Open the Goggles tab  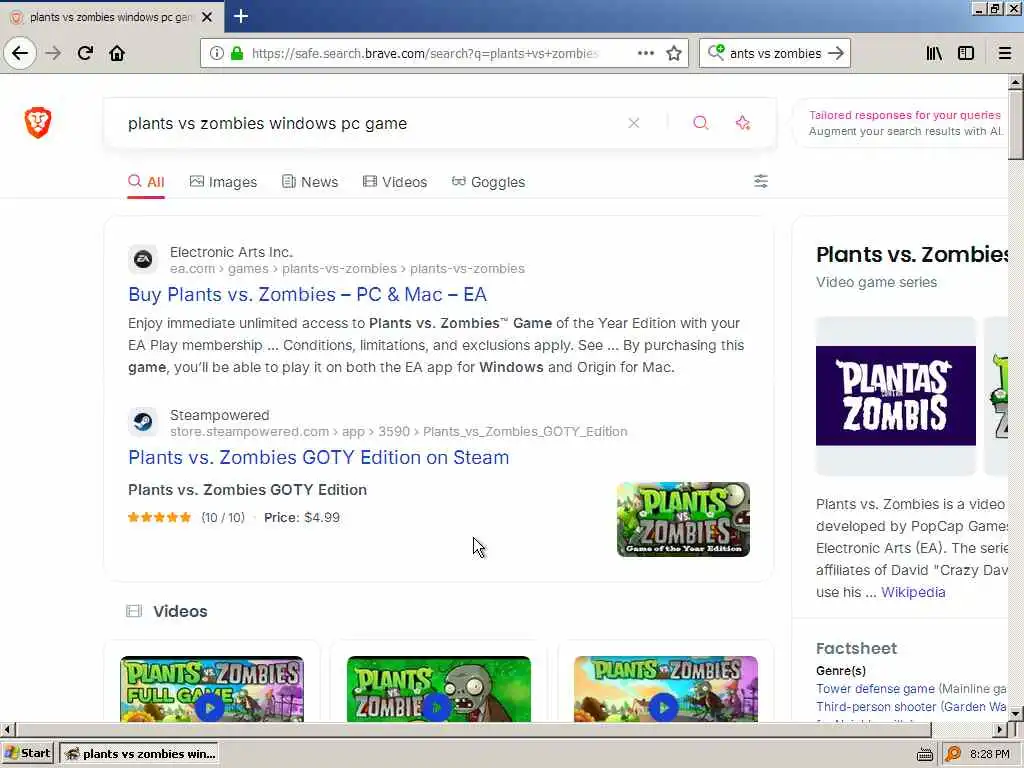point(488,182)
